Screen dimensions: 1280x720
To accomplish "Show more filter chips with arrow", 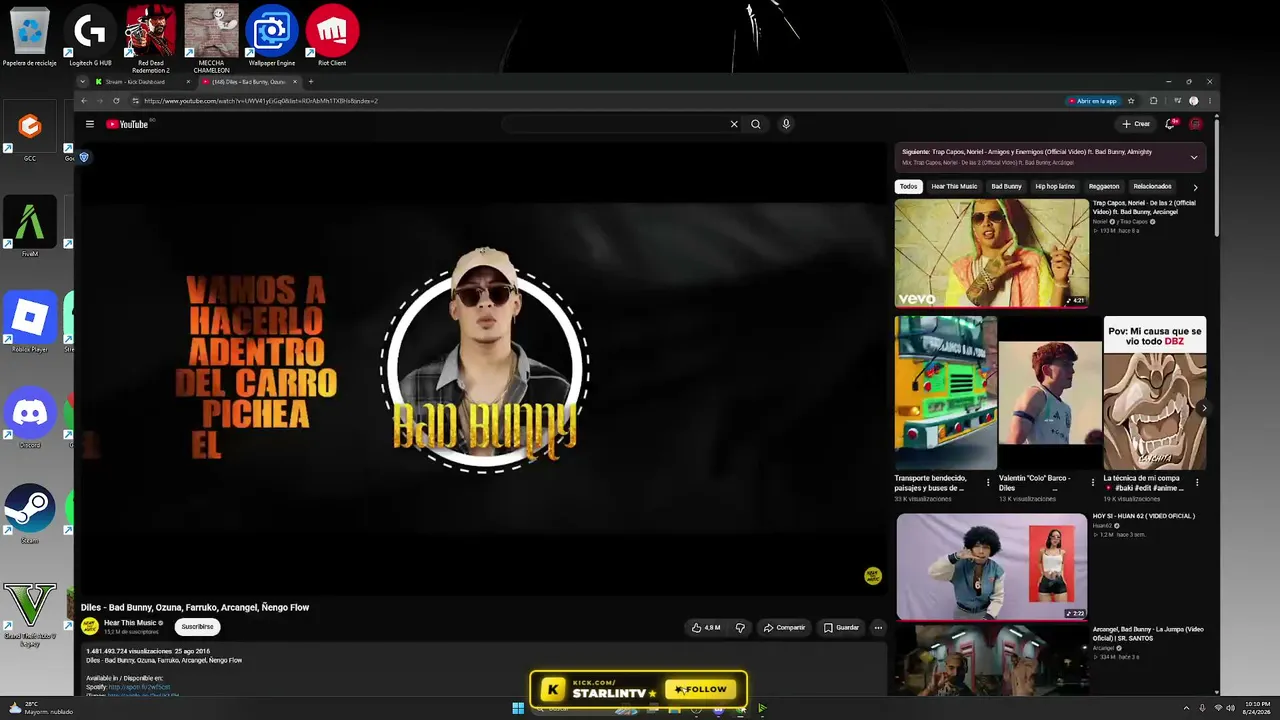I will tap(1195, 187).
